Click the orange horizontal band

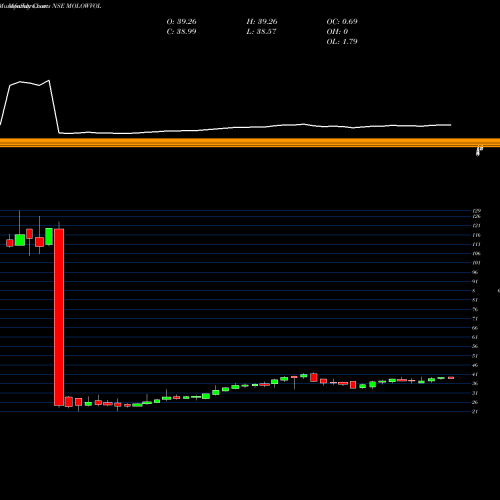tap(250, 143)
